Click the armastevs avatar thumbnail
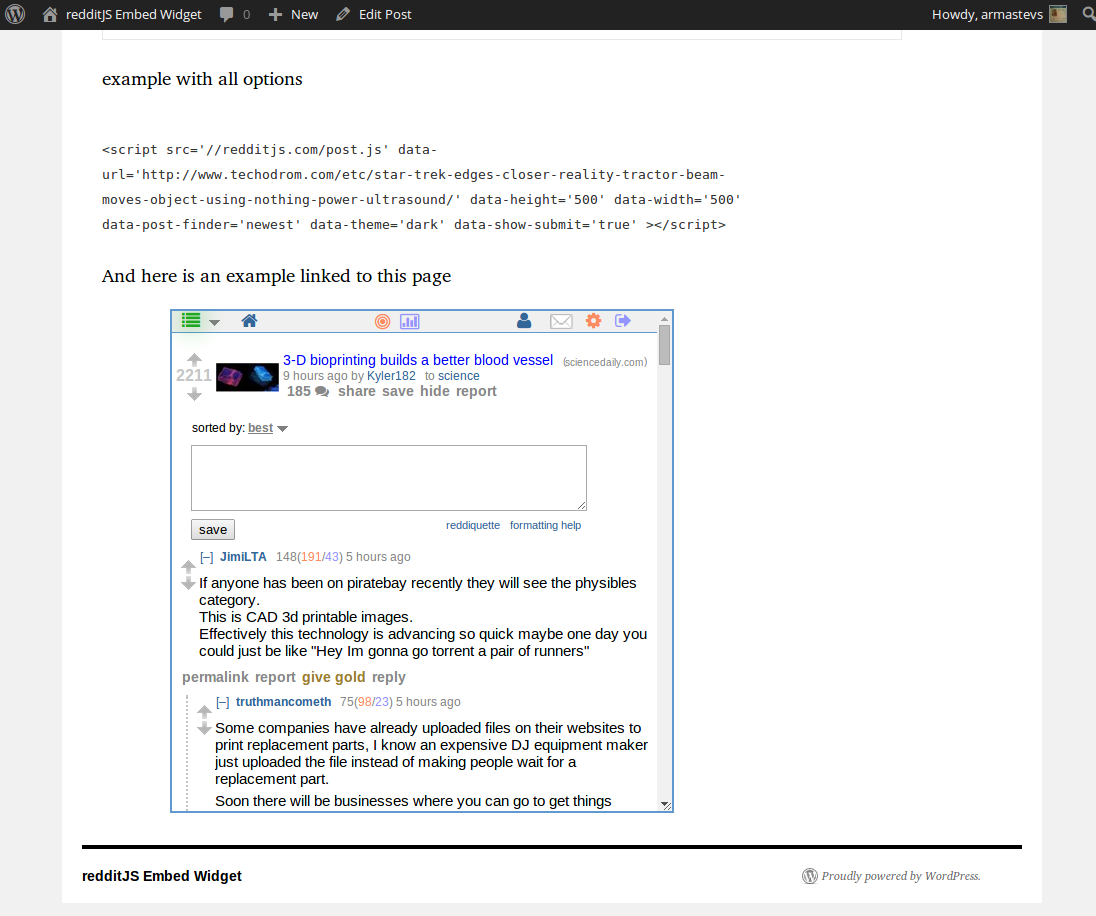Image resolution: width=1096 pixels, height=916 pixels. click(1058, 14)
